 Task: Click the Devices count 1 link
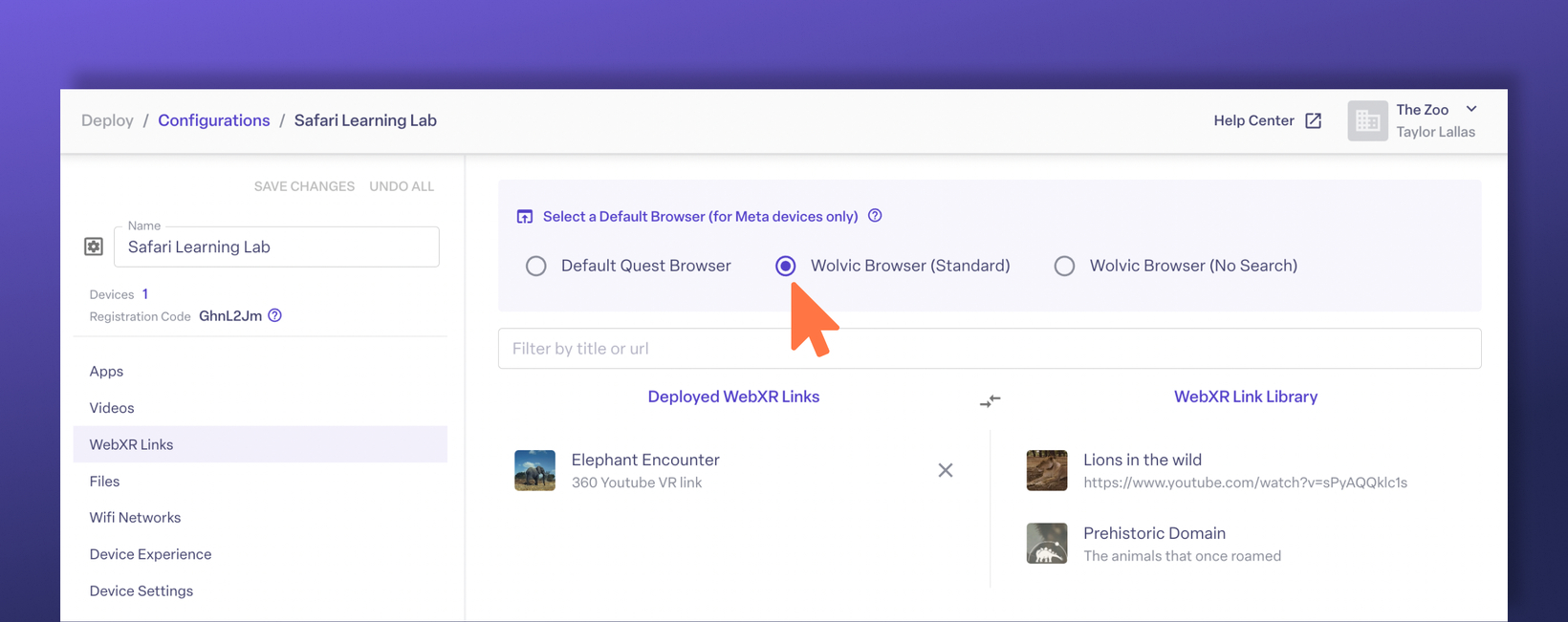point(145,293)
